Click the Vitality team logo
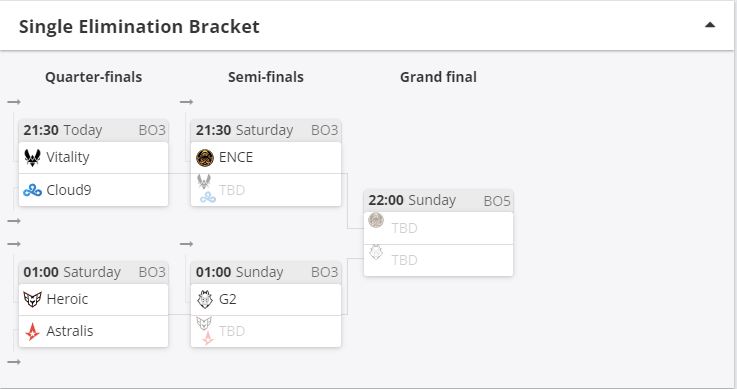737x389 pixels. tap(32, 158)
